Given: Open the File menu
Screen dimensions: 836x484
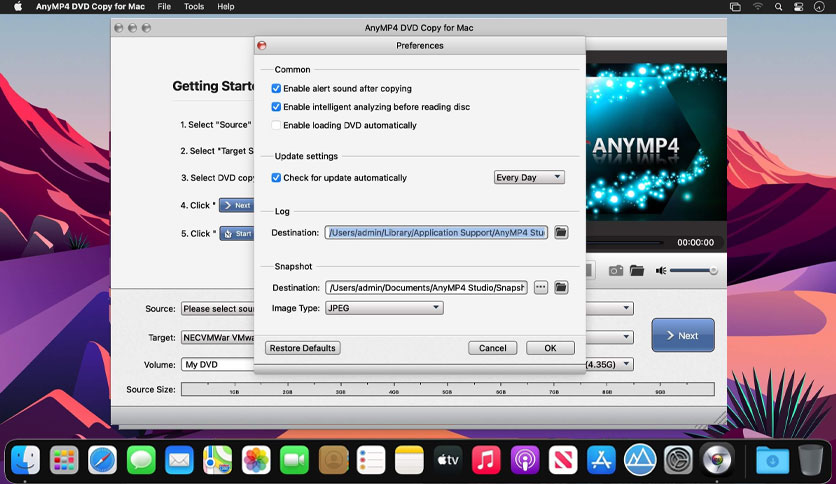Looking at the screenshot, I should pyautogui.click(x=164, y=7).
